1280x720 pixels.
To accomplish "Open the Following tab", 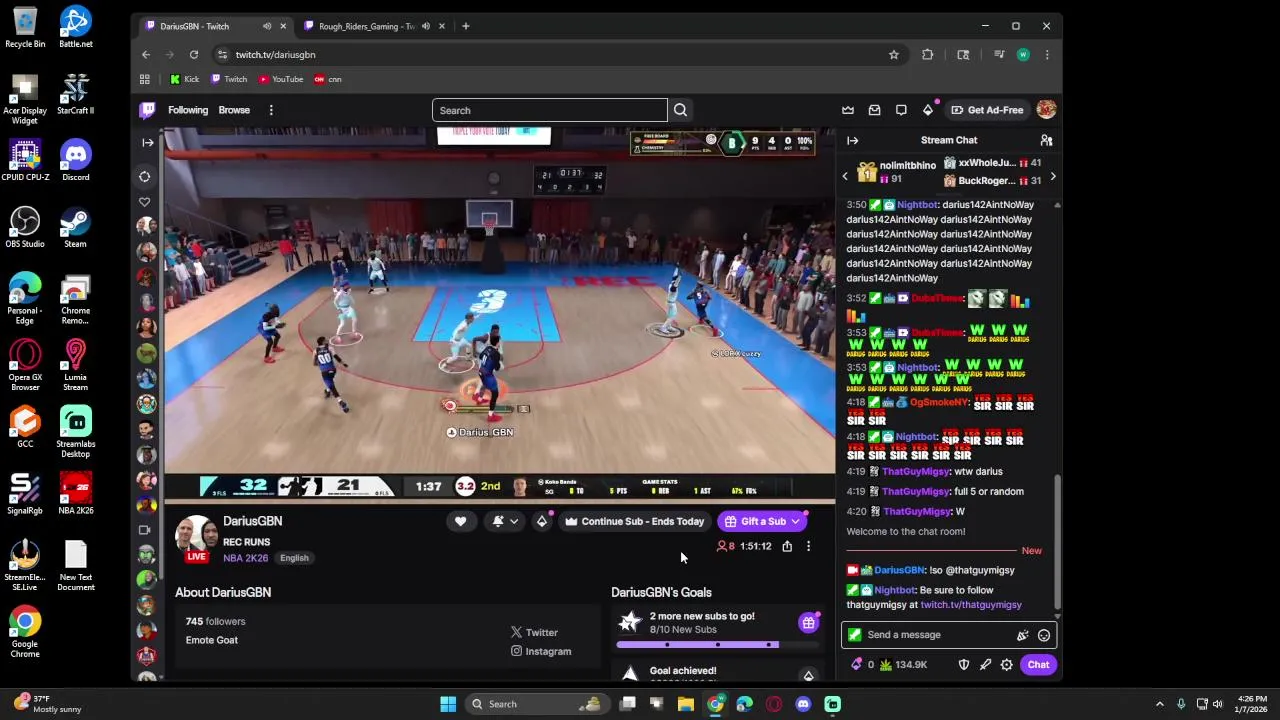I will [188, 110].
